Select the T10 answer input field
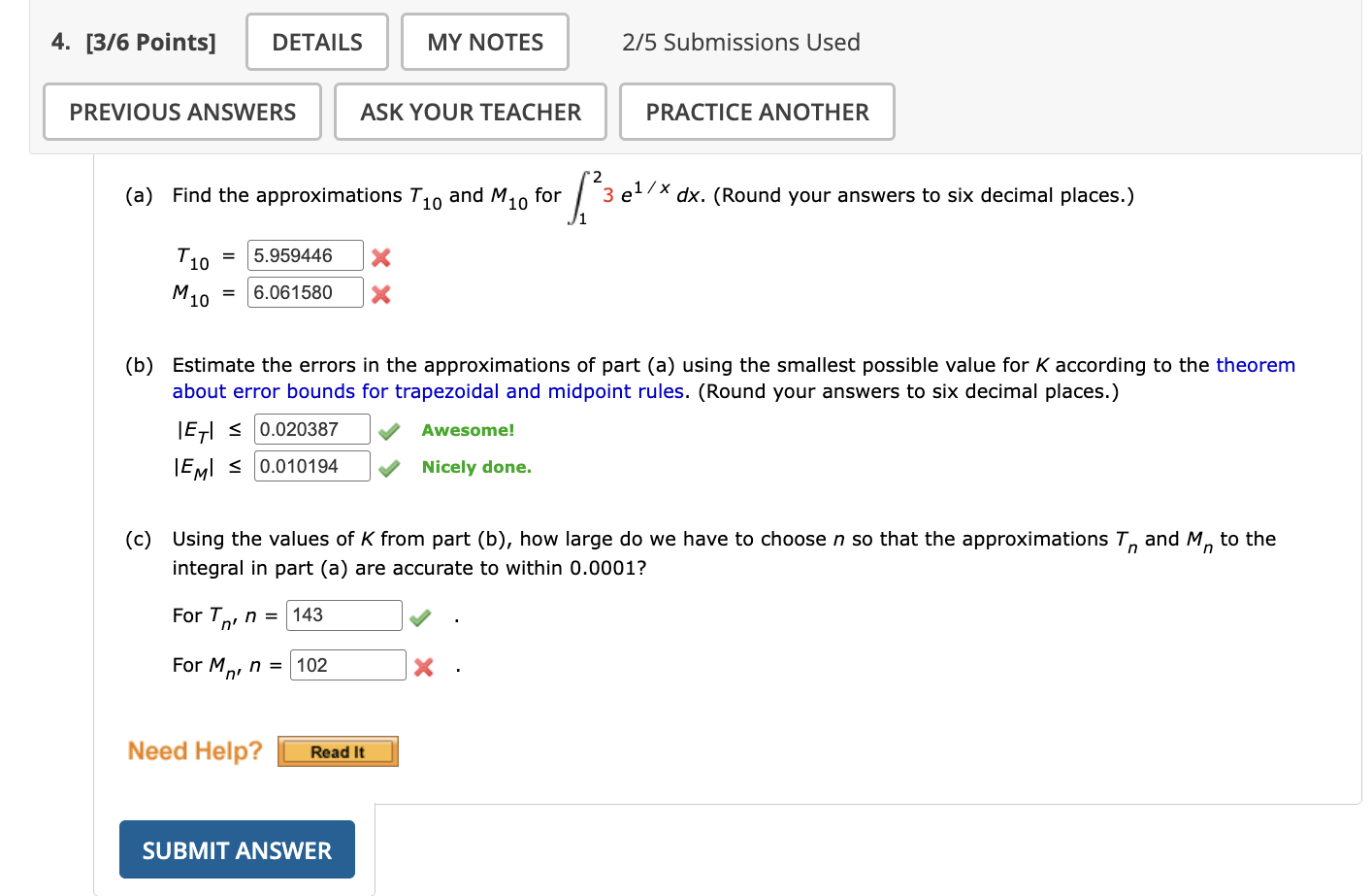Image resolution: width=1372 pixels, height=896 pixels. pos(306,255)
